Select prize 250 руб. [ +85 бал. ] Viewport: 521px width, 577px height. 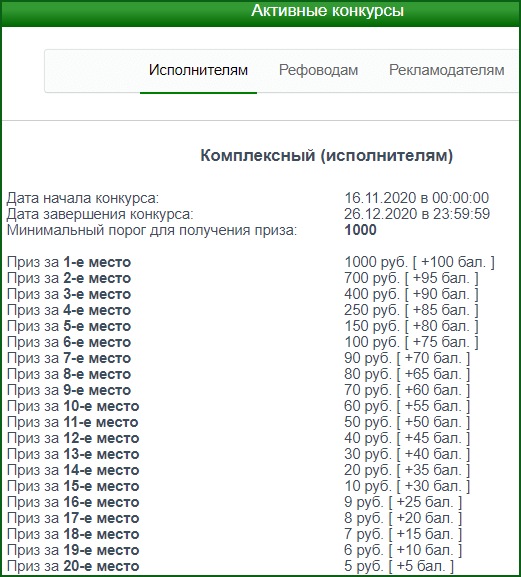point(411,310)
